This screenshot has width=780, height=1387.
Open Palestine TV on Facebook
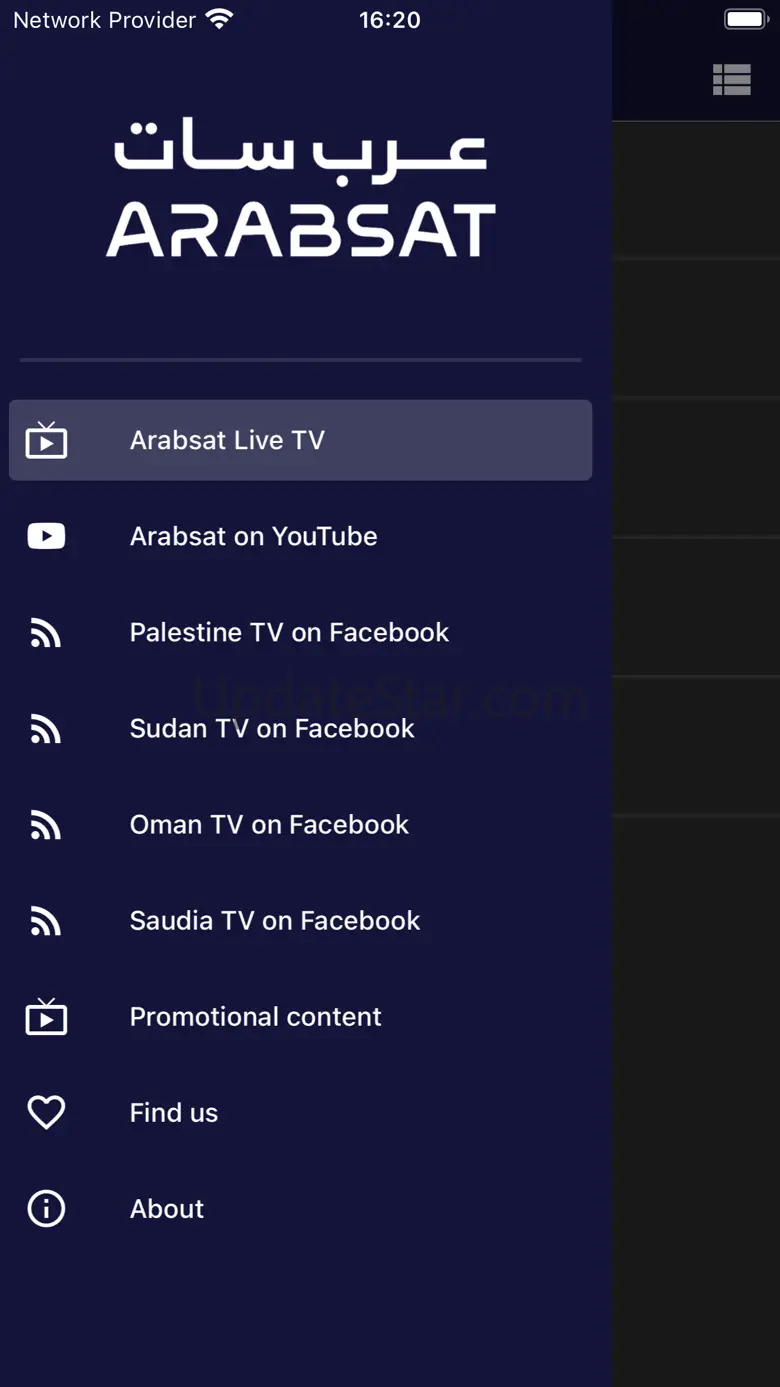(x=289, y=632)
